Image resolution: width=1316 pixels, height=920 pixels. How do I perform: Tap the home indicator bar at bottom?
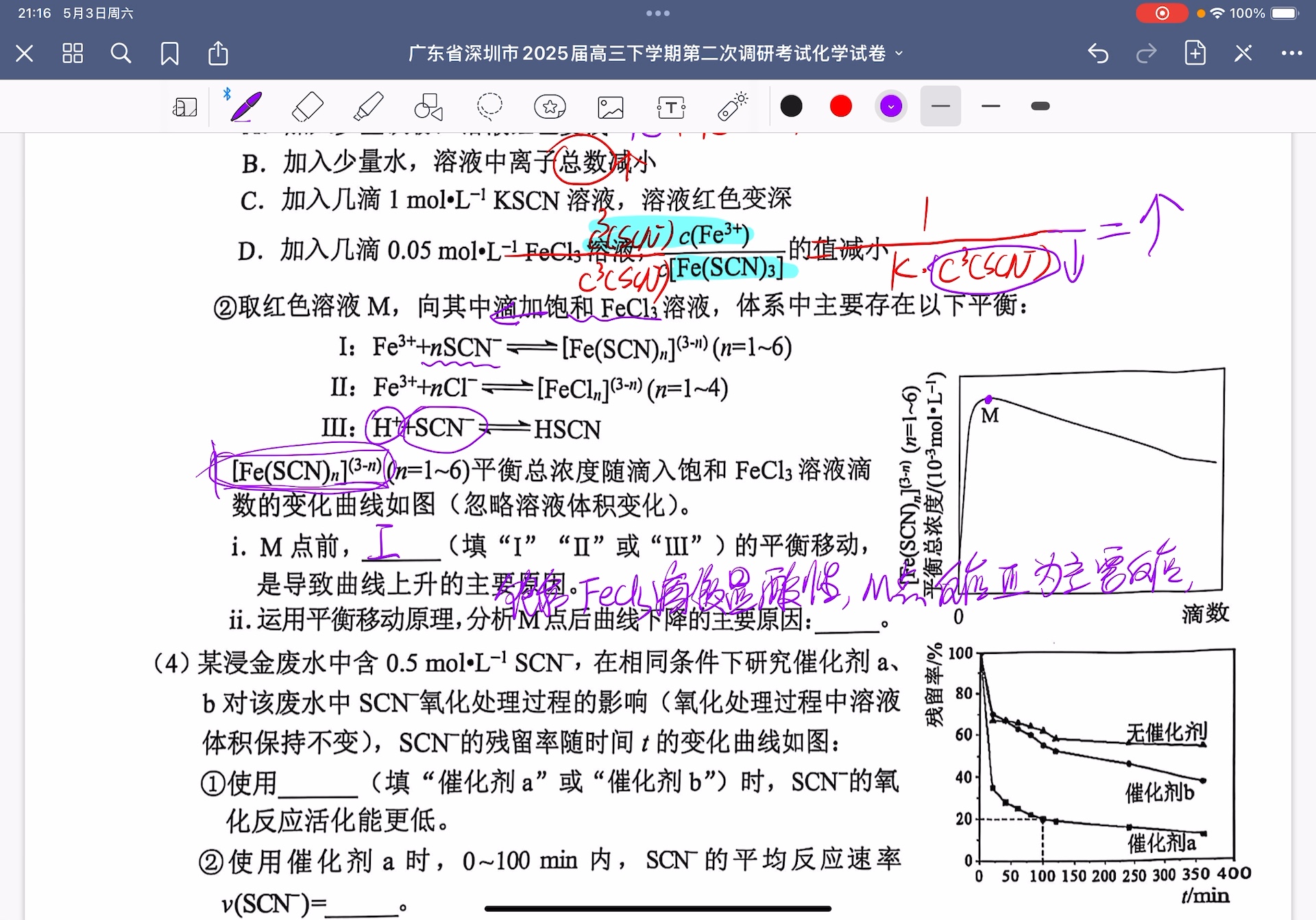(658, 909)
